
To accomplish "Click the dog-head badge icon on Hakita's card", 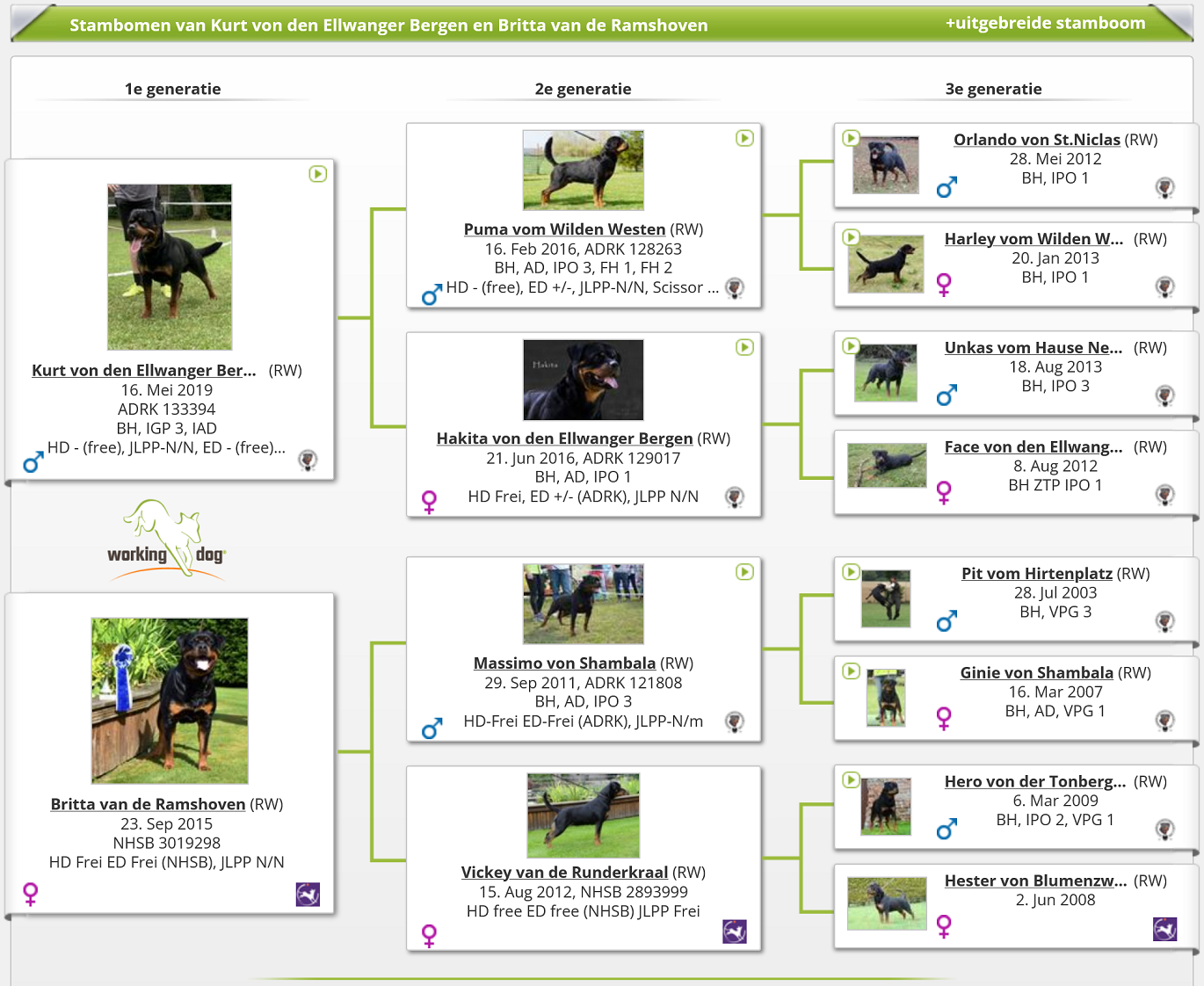I will pyautogui.click(x=735, y=497).
